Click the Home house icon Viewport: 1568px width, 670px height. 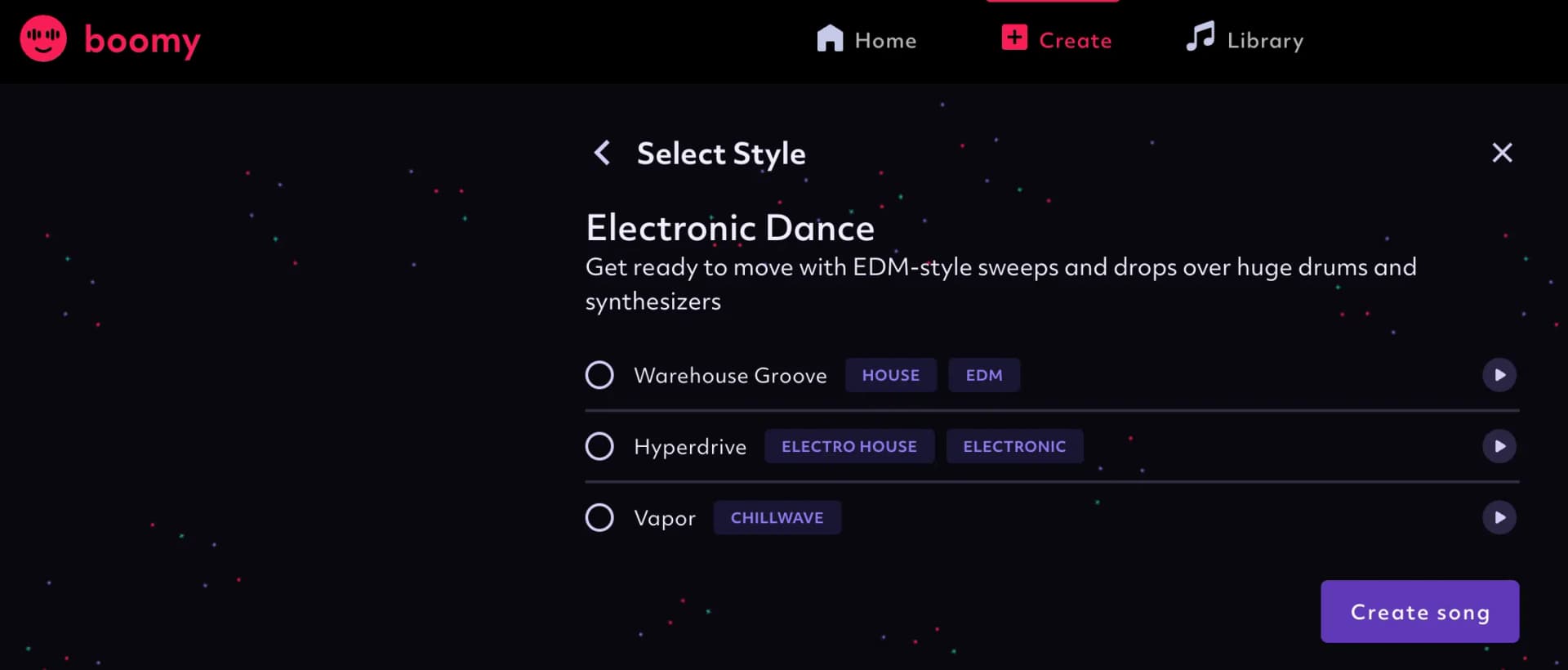click(830, 38)
